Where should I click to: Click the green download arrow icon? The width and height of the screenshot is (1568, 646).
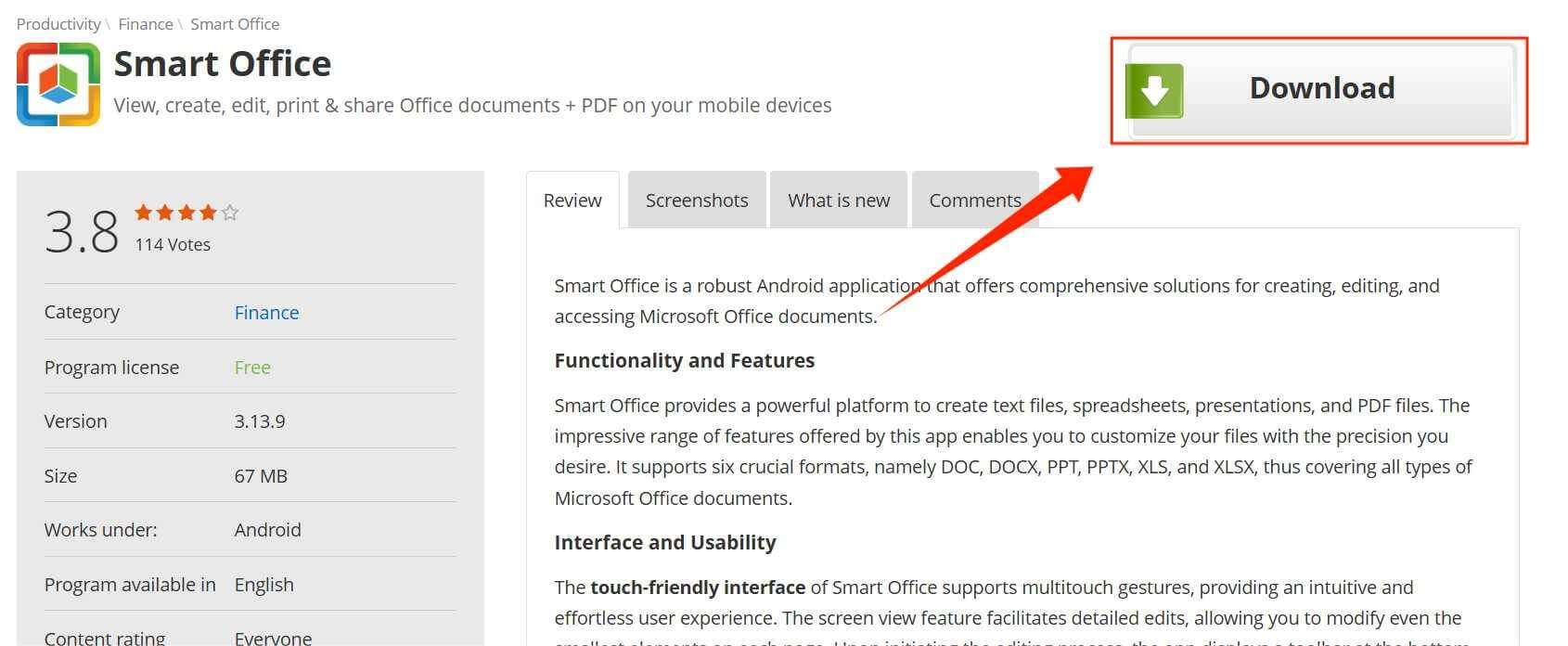pyautogui.click(x=1153, y=88)
